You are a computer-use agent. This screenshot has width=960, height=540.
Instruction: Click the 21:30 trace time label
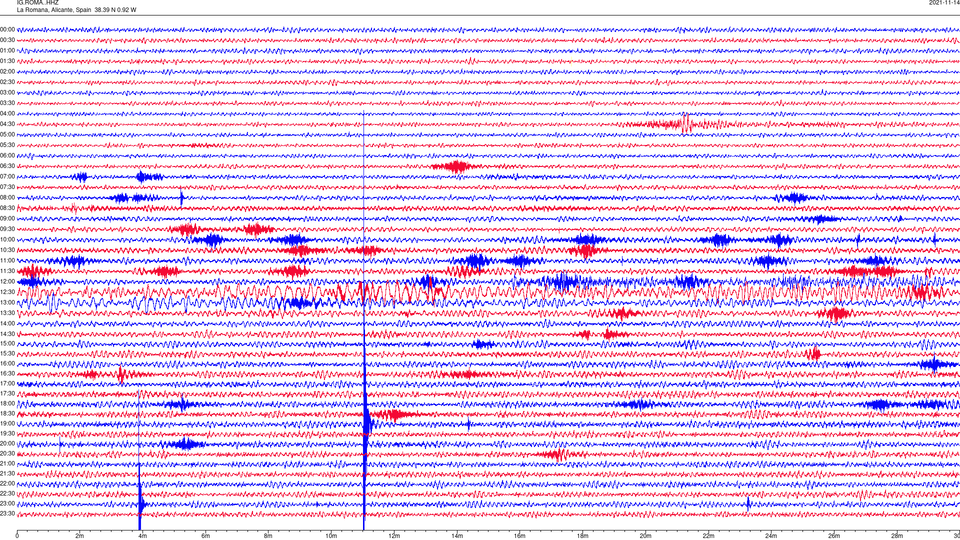7,474
